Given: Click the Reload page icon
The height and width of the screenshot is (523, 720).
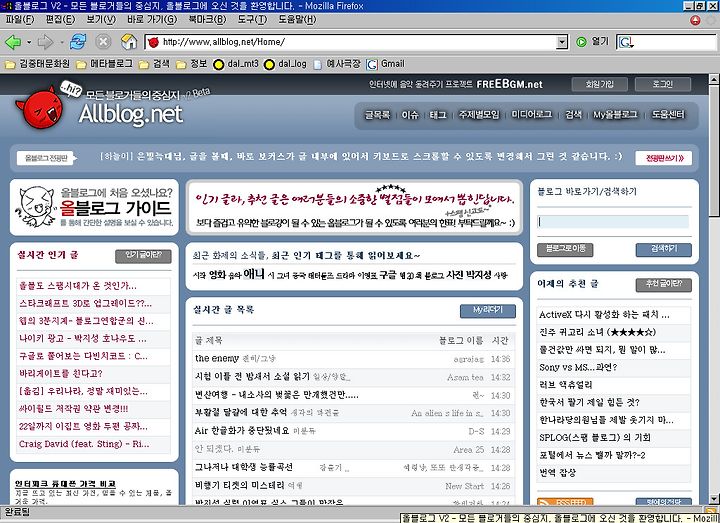Looking at the screenshot, I should [78, 42].
